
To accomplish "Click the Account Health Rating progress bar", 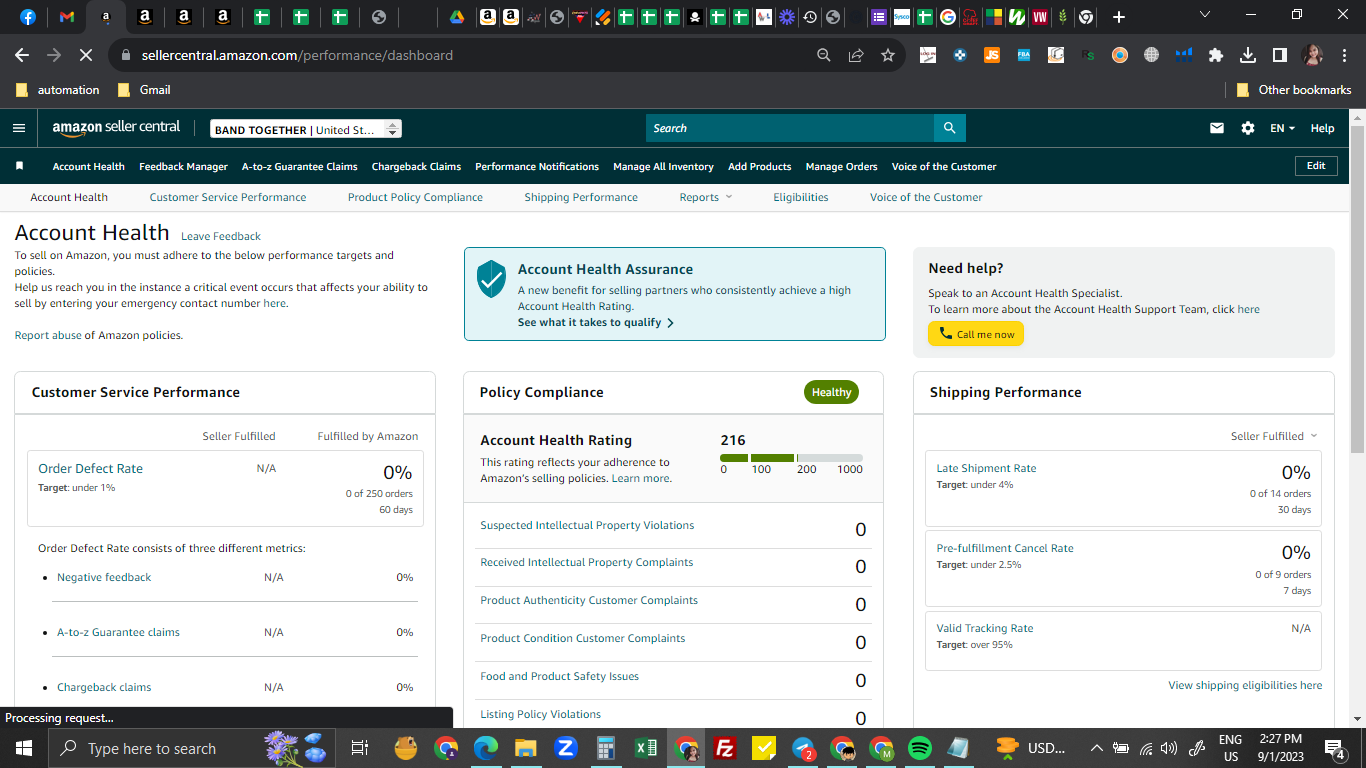I will pos(791,458).
